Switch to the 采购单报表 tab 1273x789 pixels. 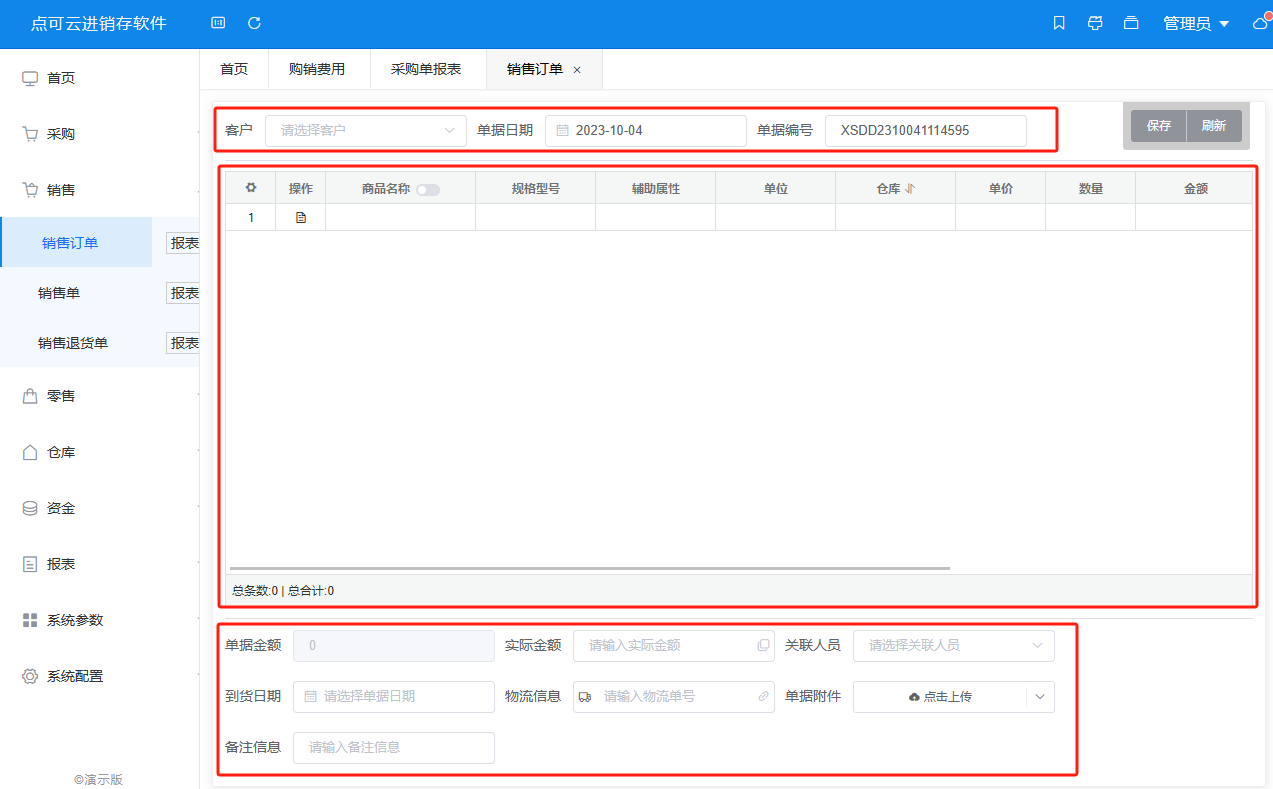[x=426, y=69]
